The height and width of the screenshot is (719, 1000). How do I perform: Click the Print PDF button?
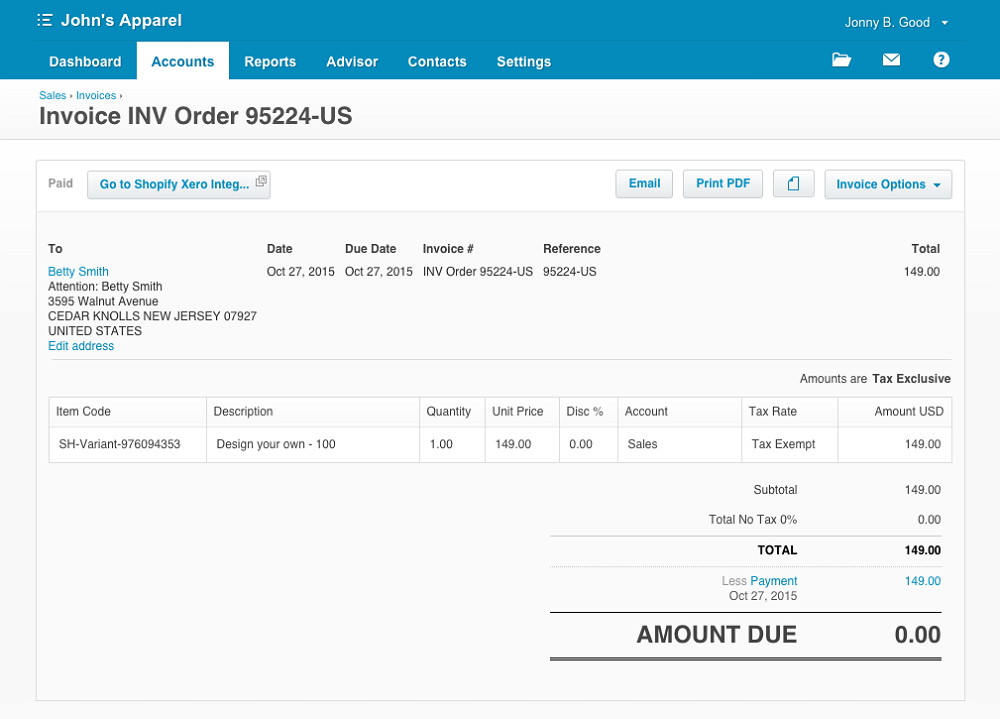pos(723,184)
